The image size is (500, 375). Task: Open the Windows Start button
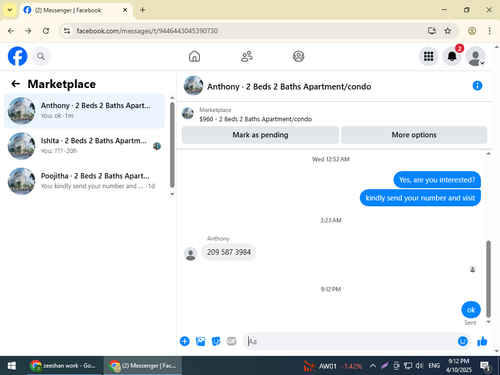pos(11,366)
